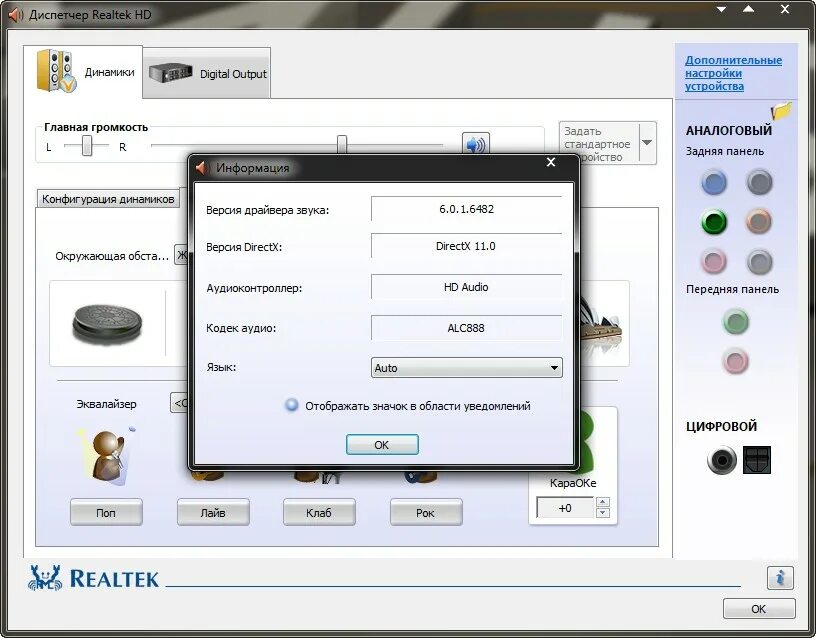Open the Язык language dropdown set to Auto
The width and height of the screenshot is (816, 638).
tap(466, 367)
